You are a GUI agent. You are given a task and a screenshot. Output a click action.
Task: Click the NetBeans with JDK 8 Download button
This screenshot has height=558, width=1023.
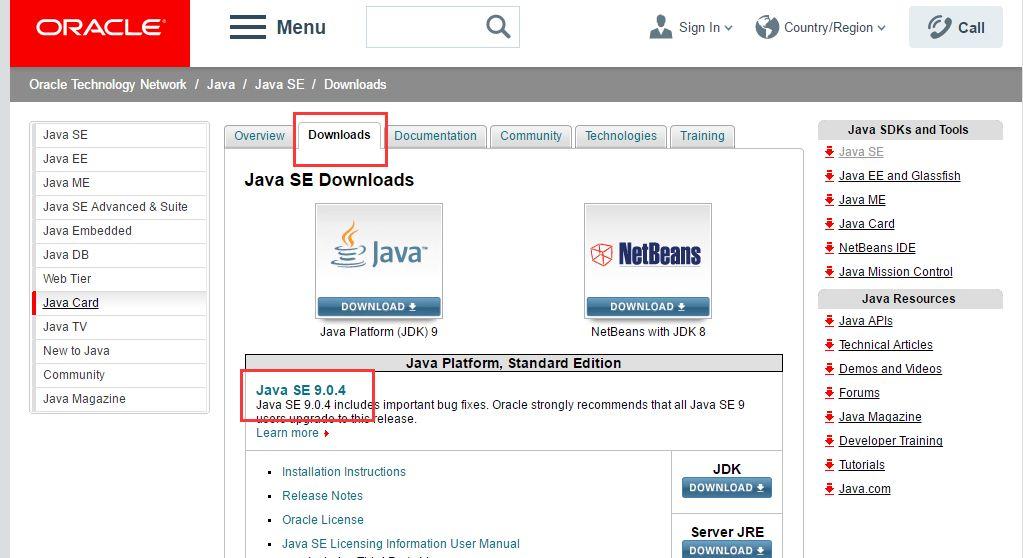(x=647, y=307)
